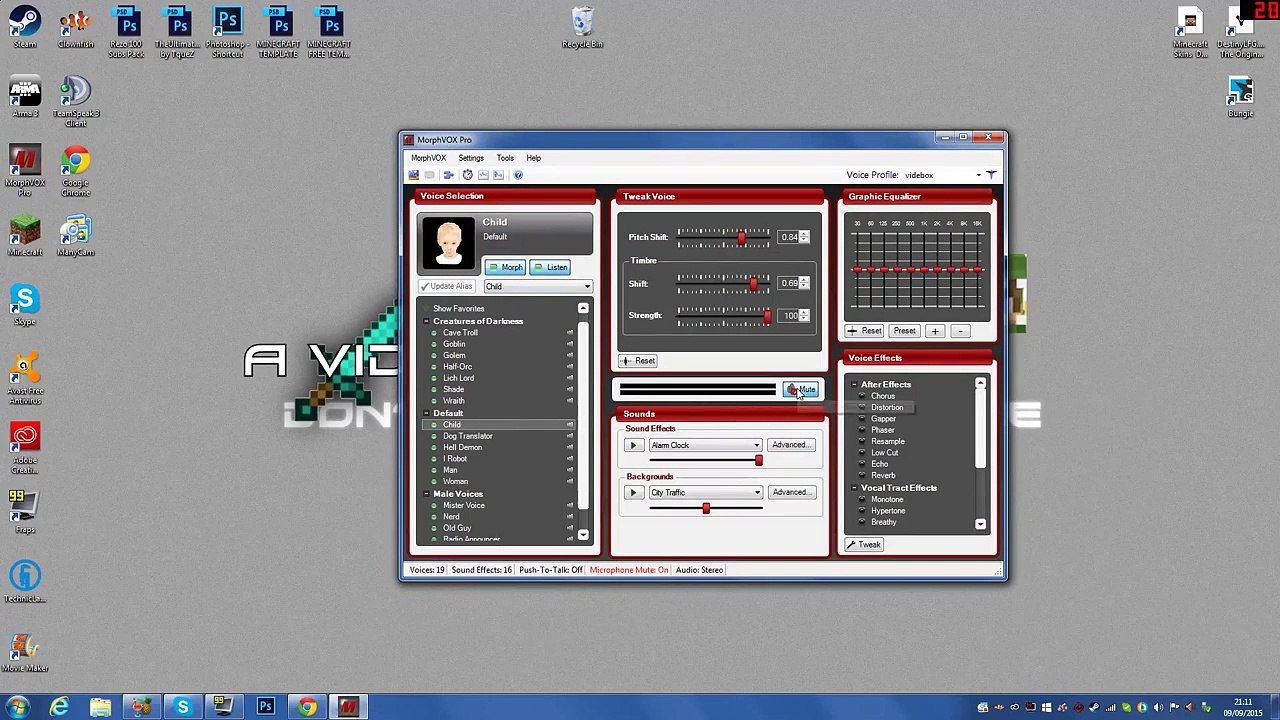1280x720 pixels.
Task: Select the Hell Demon voice
Action: [x=462, y=448]
